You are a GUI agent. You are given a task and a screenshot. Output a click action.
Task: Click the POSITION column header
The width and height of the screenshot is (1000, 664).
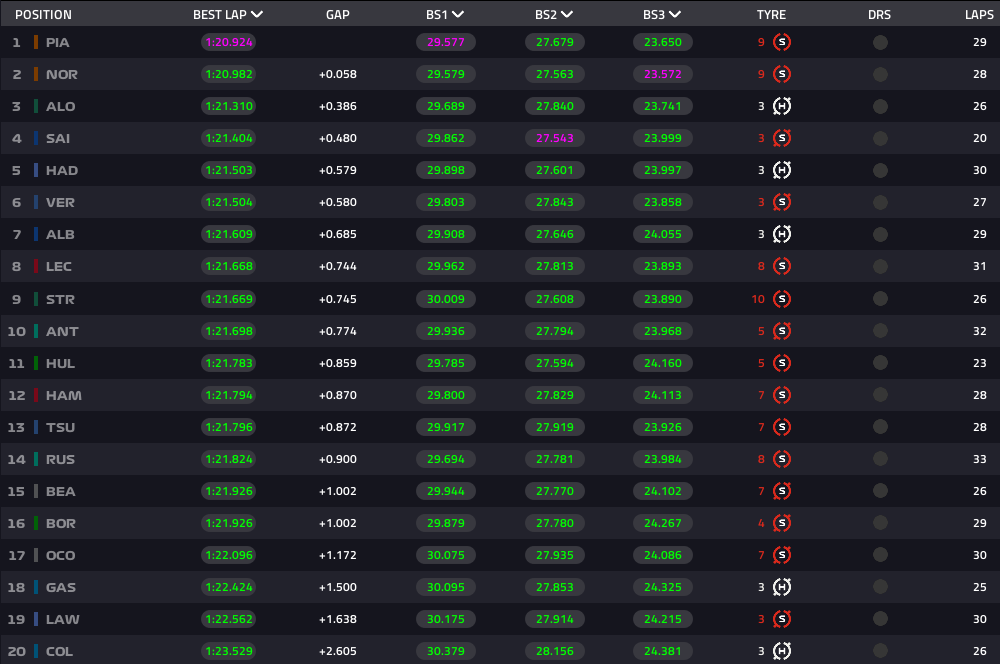pos(43,15)
